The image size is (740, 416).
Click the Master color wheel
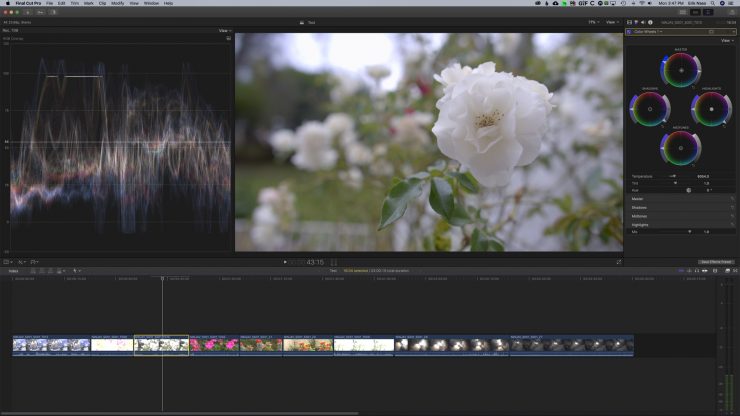(680, 70)
